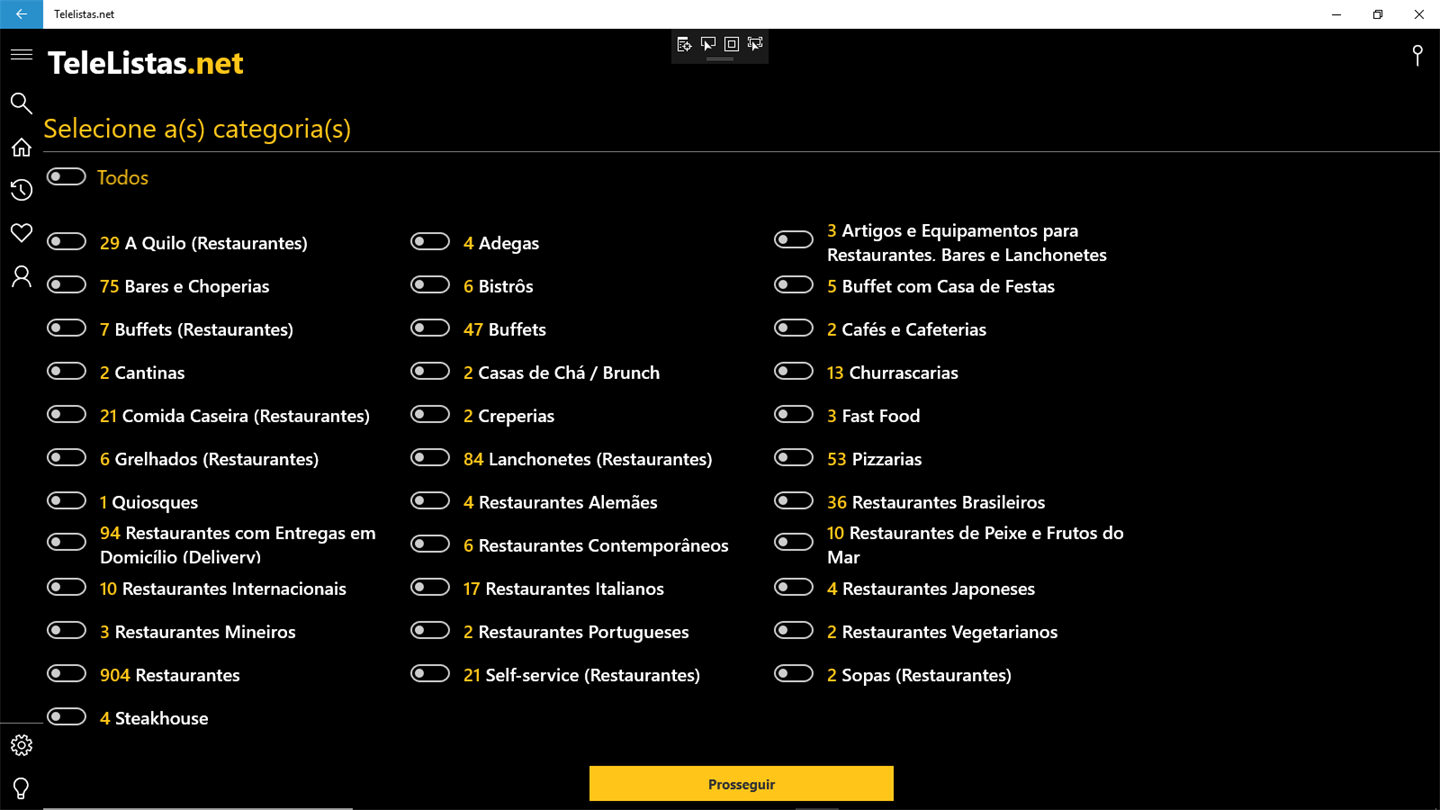The height and width of the screenshot is (810, 1440).
Task: Toggle the Churrascarias switch
Action: tap(794, 371)
